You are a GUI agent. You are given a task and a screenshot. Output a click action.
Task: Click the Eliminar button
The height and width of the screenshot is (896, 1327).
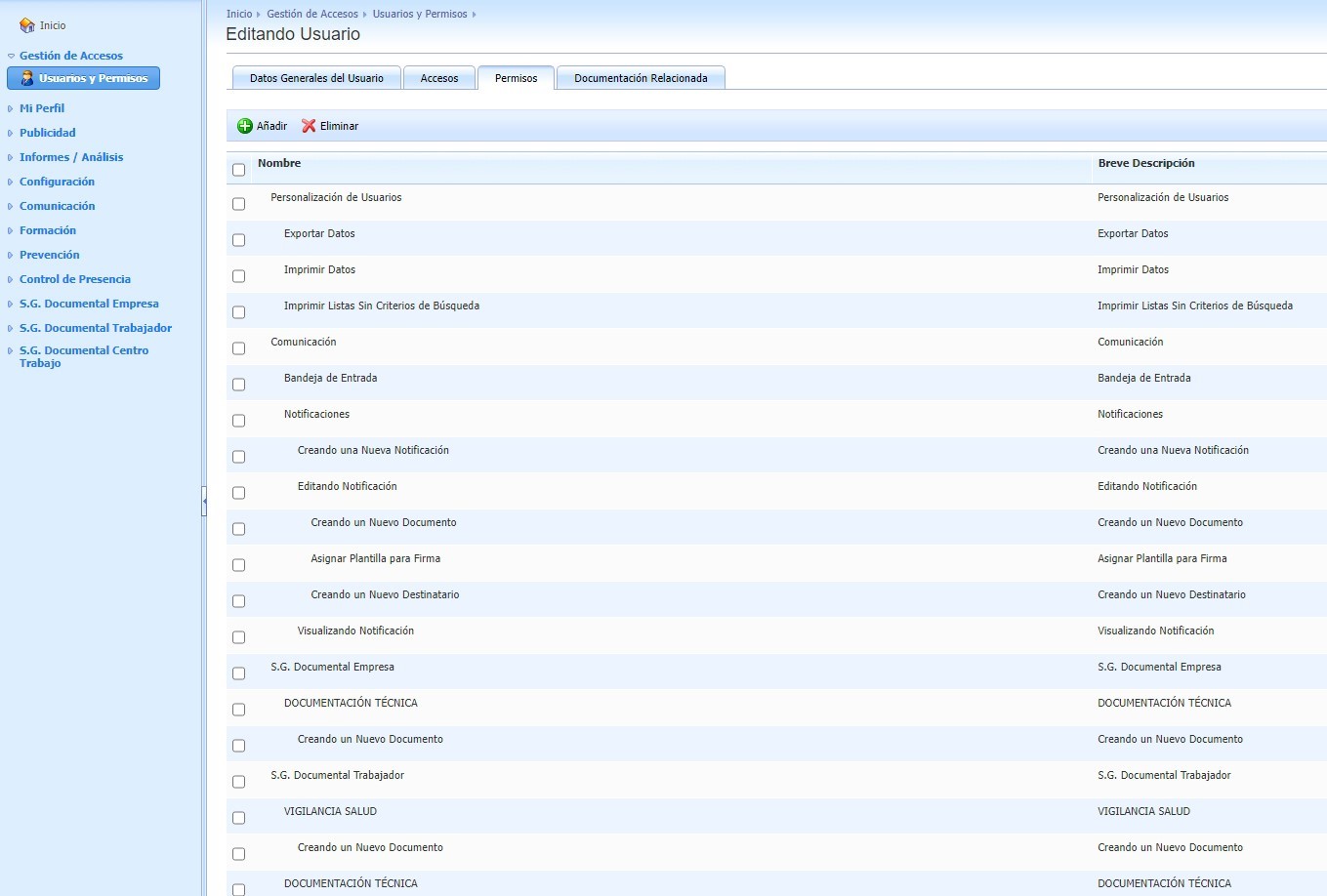tap(330, 126)
